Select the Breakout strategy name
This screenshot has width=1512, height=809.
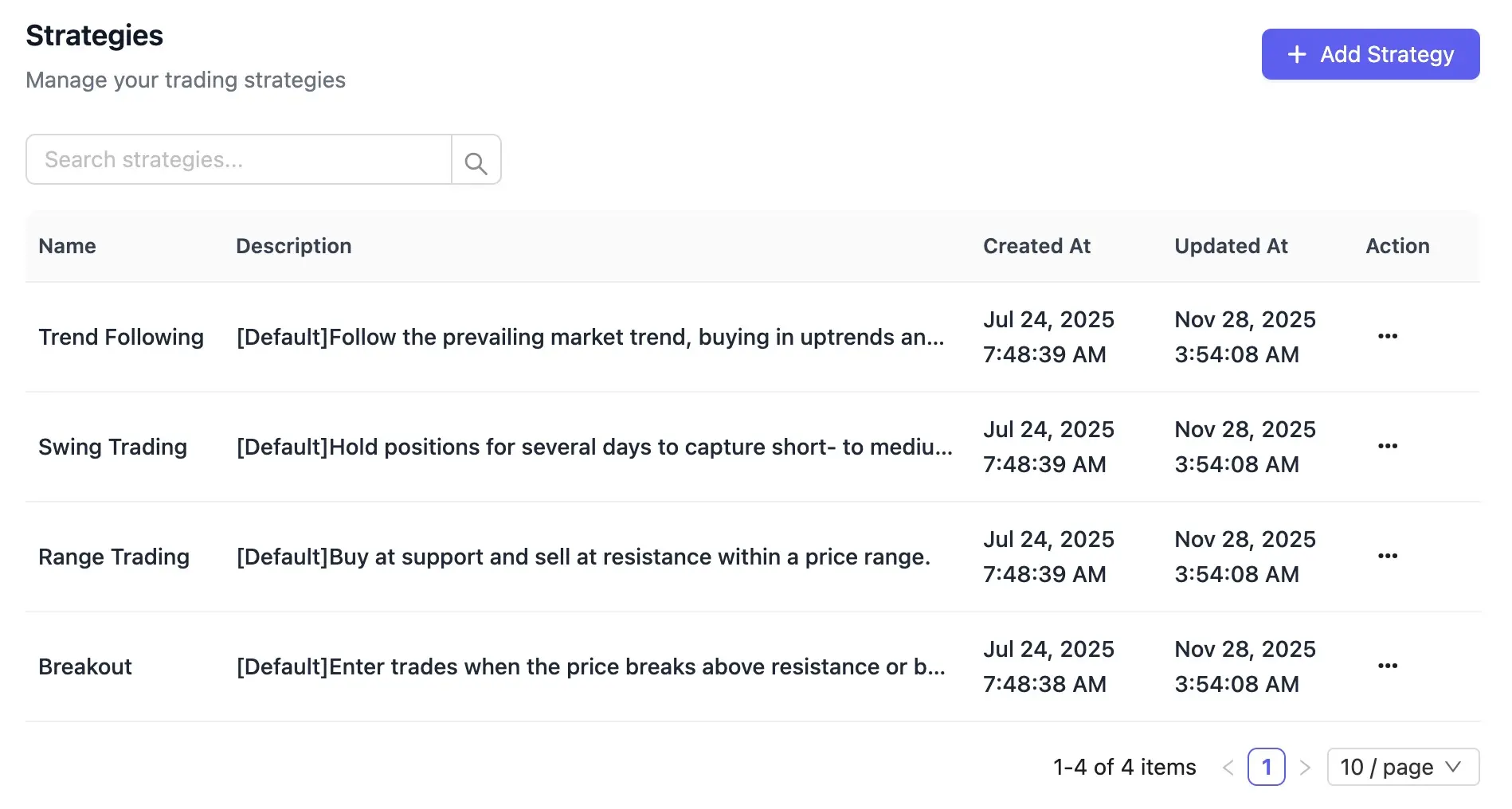click(x=84, y=666)
